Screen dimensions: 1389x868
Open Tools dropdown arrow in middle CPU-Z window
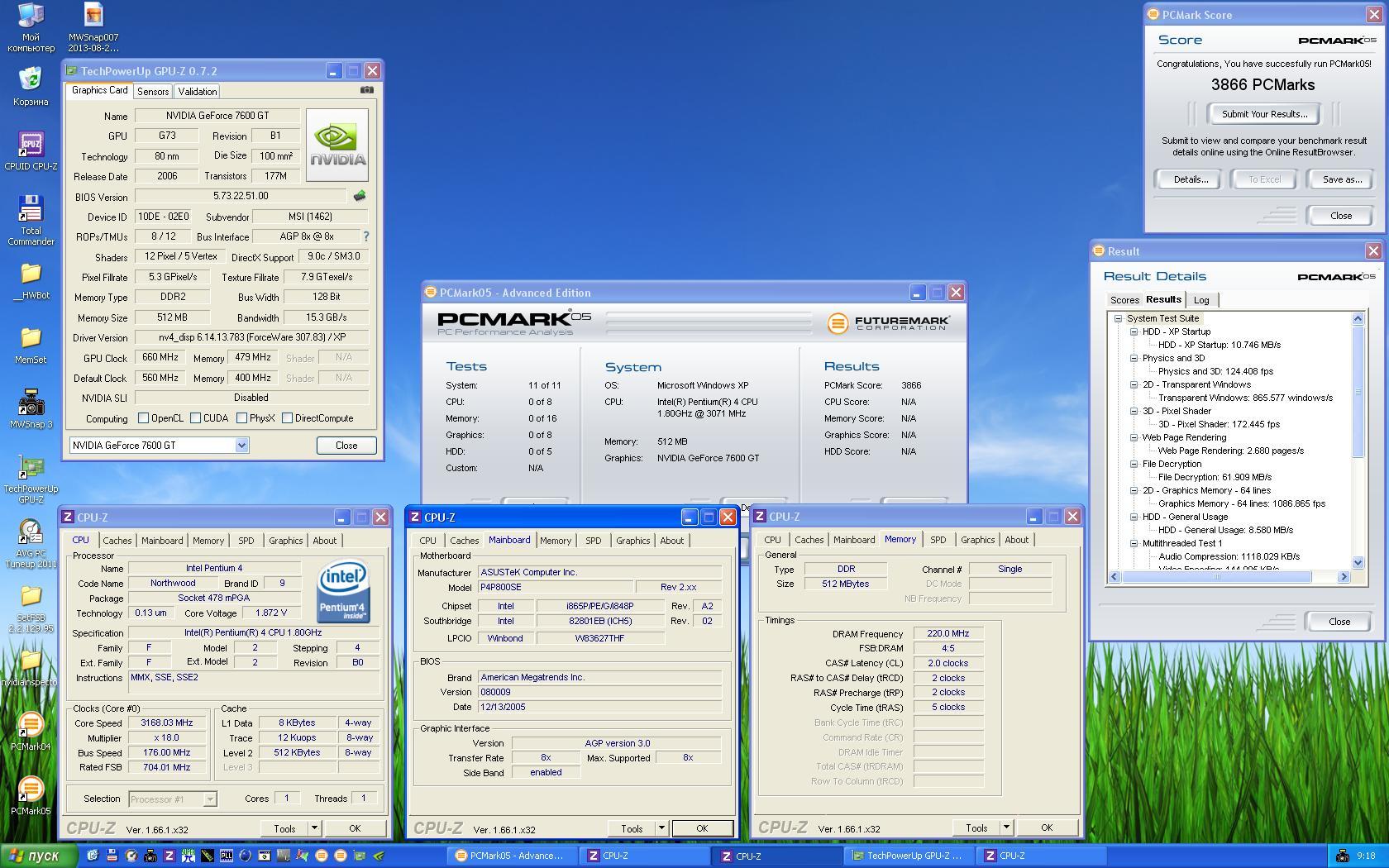661,828
